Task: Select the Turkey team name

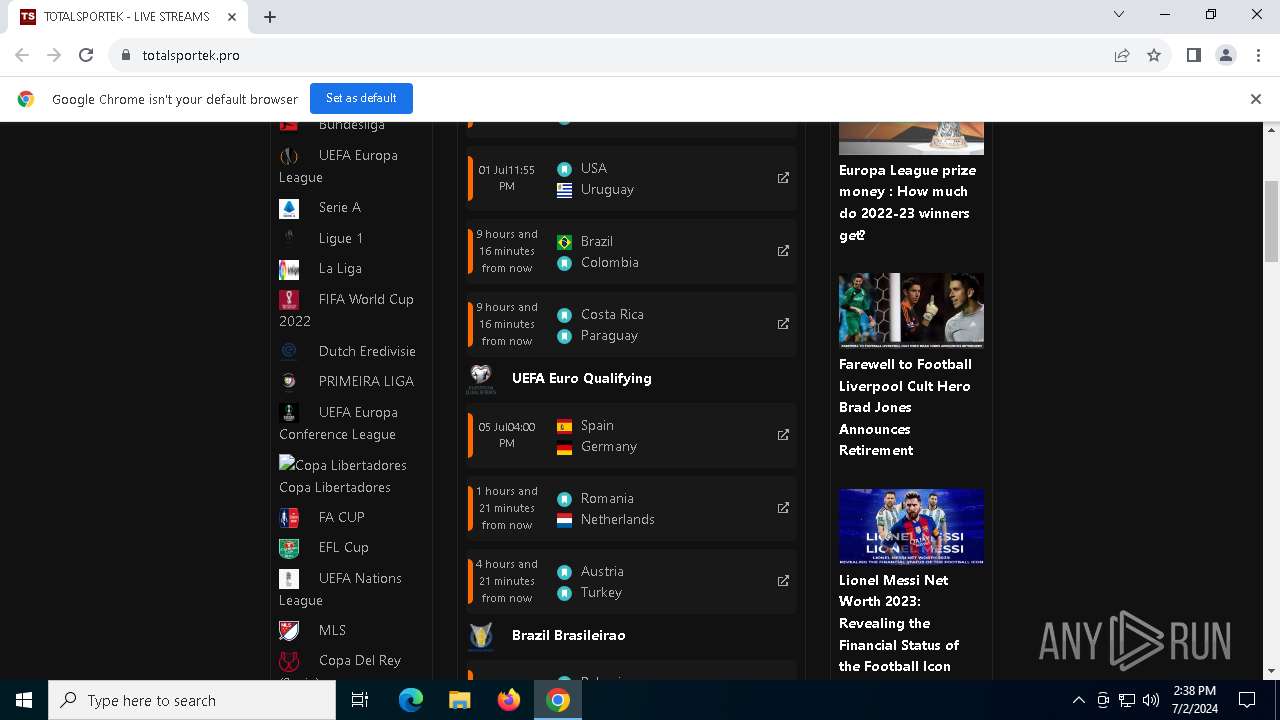Action: [602, 592]
